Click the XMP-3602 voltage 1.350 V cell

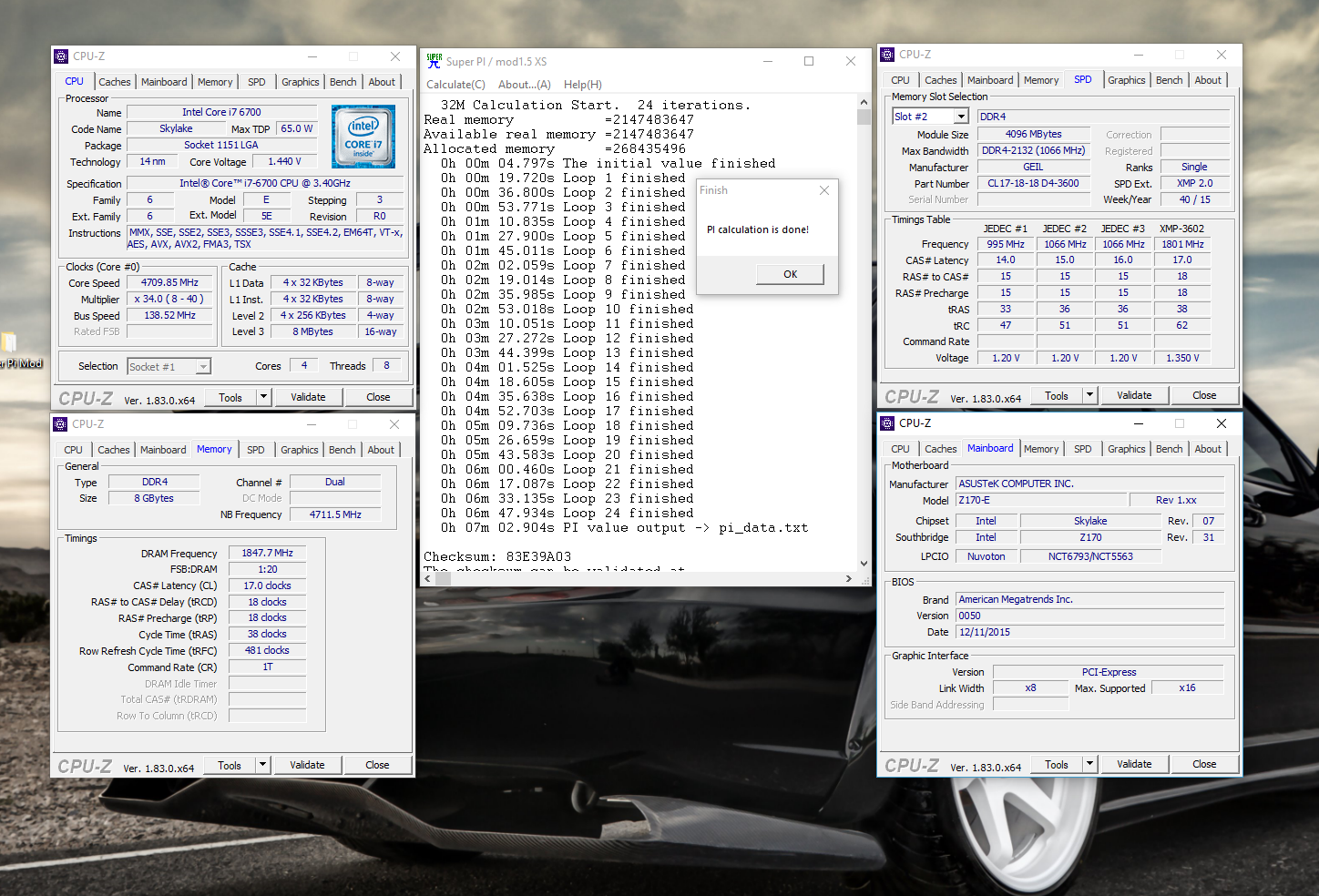coord(1182,358)
